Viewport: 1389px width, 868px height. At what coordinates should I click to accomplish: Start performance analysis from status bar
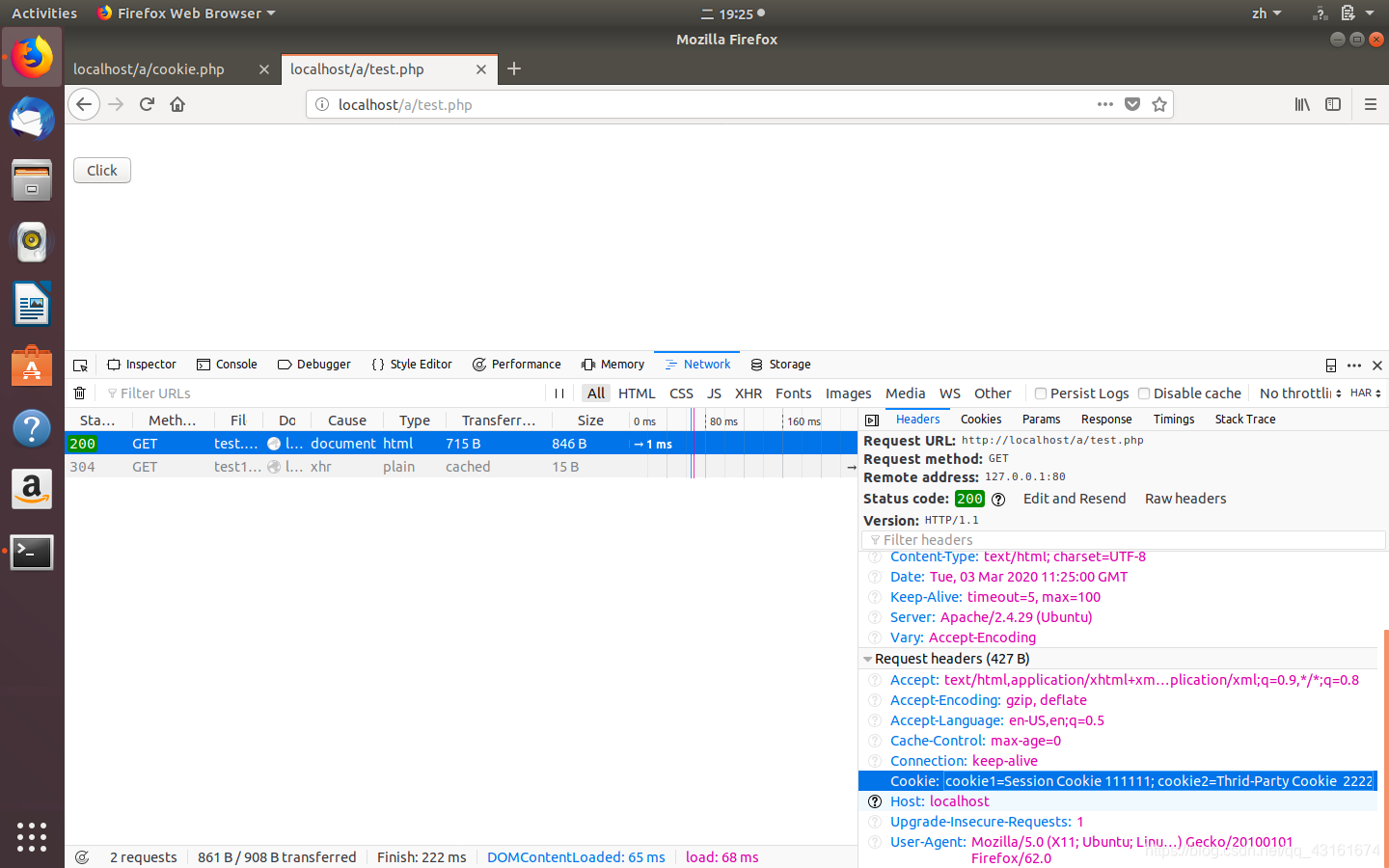82,857
